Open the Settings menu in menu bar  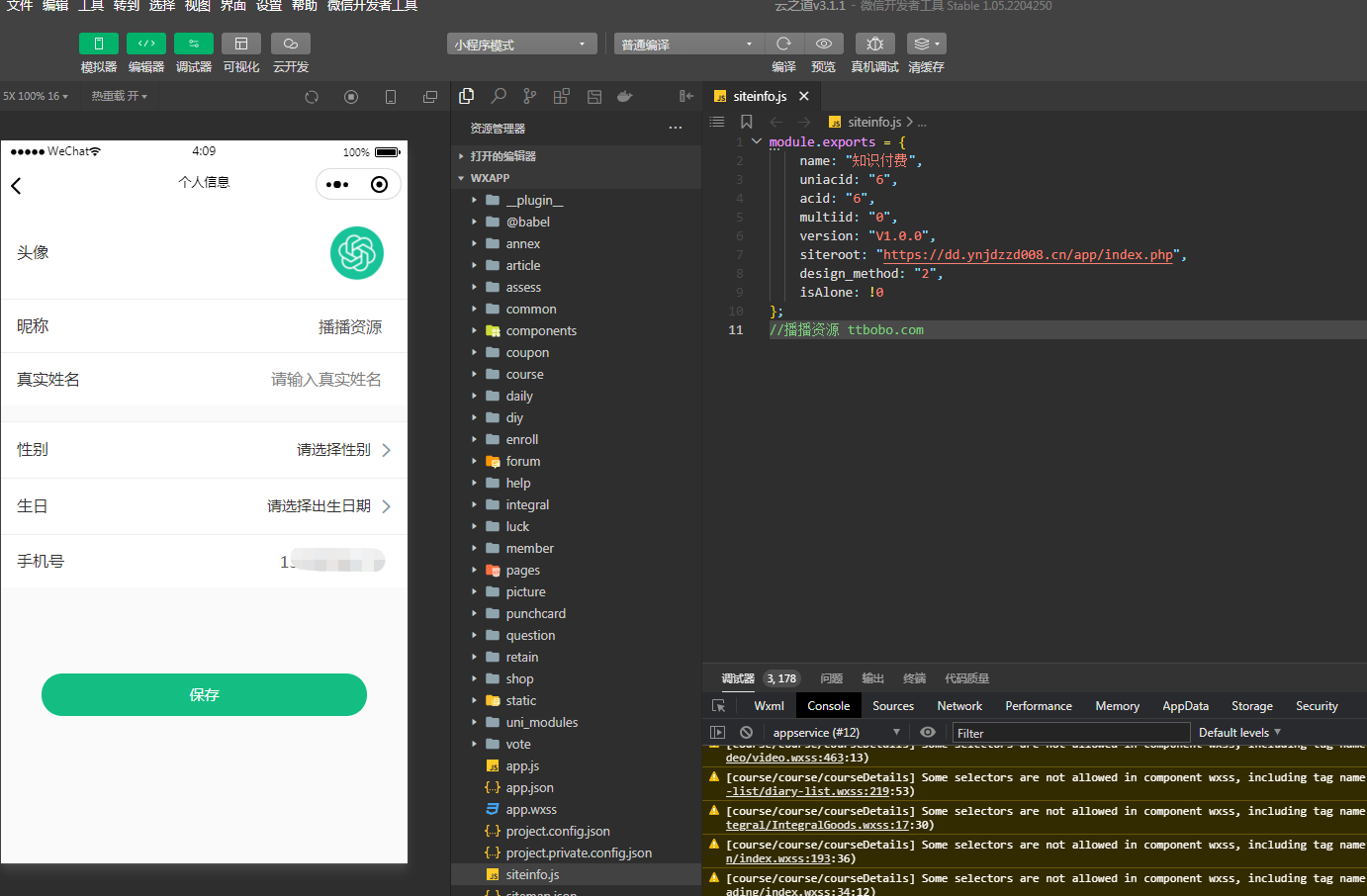pyautogui.click(x=269, y=6)
